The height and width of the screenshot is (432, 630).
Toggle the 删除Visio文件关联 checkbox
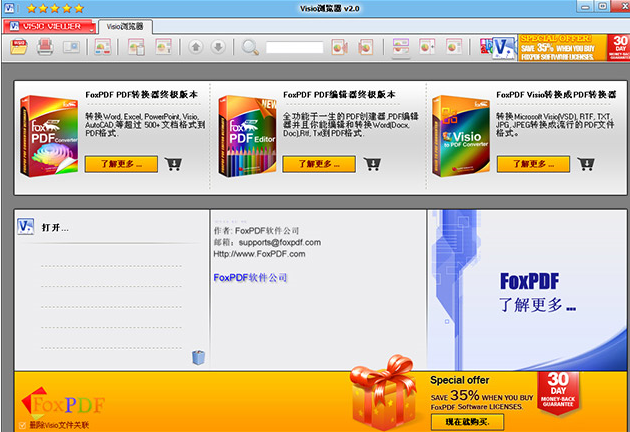pos(22,425)
